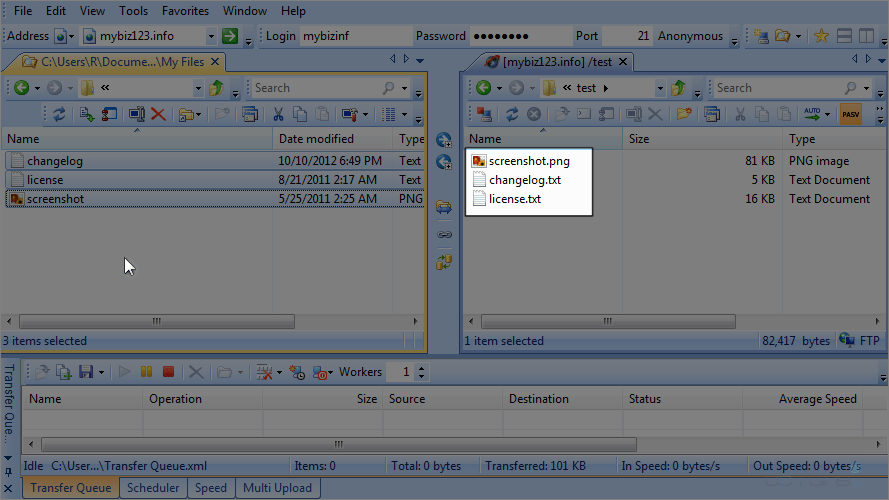Select changelog.txt in remote file list
This screenshot has height=500, width=889.
[524, 180]
